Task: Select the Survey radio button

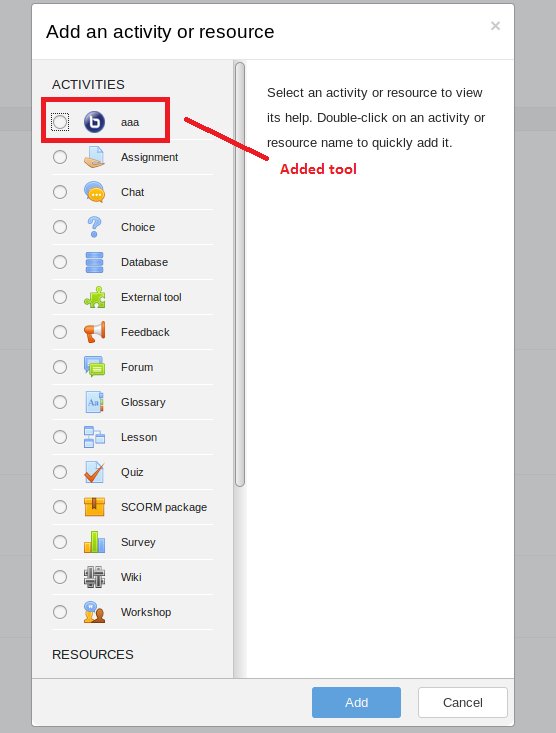Action: (60, 542)
